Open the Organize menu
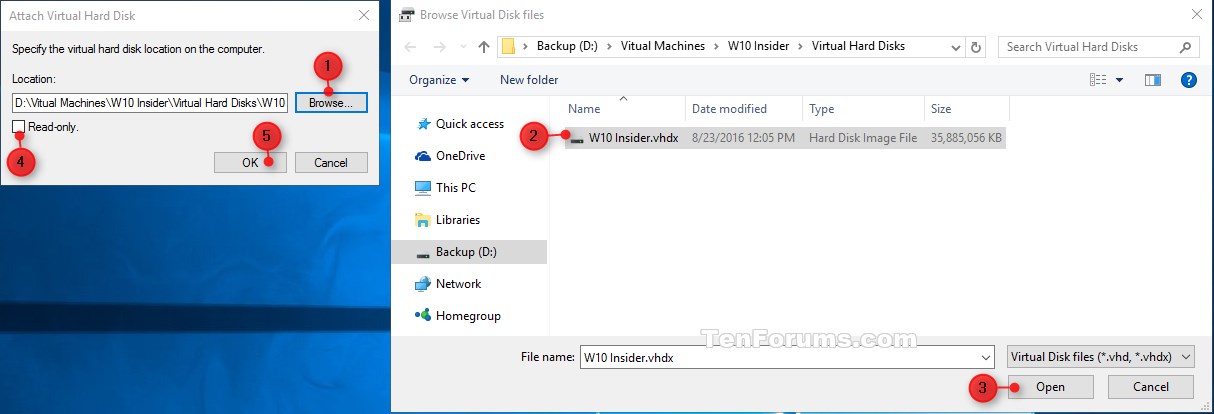The image size is (1214, 414). pyautogui.click(x=440, y=80)
